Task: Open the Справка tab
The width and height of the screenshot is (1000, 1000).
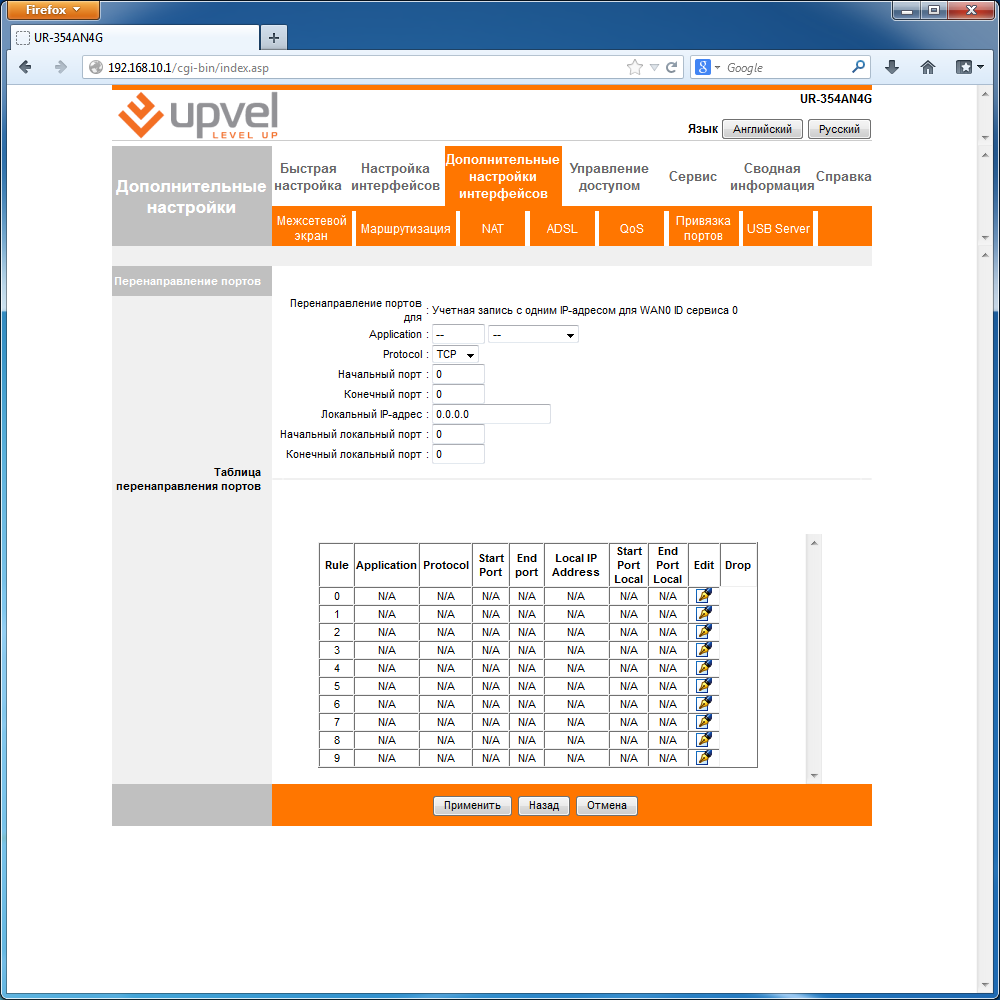Action: (x=843, y=177)
